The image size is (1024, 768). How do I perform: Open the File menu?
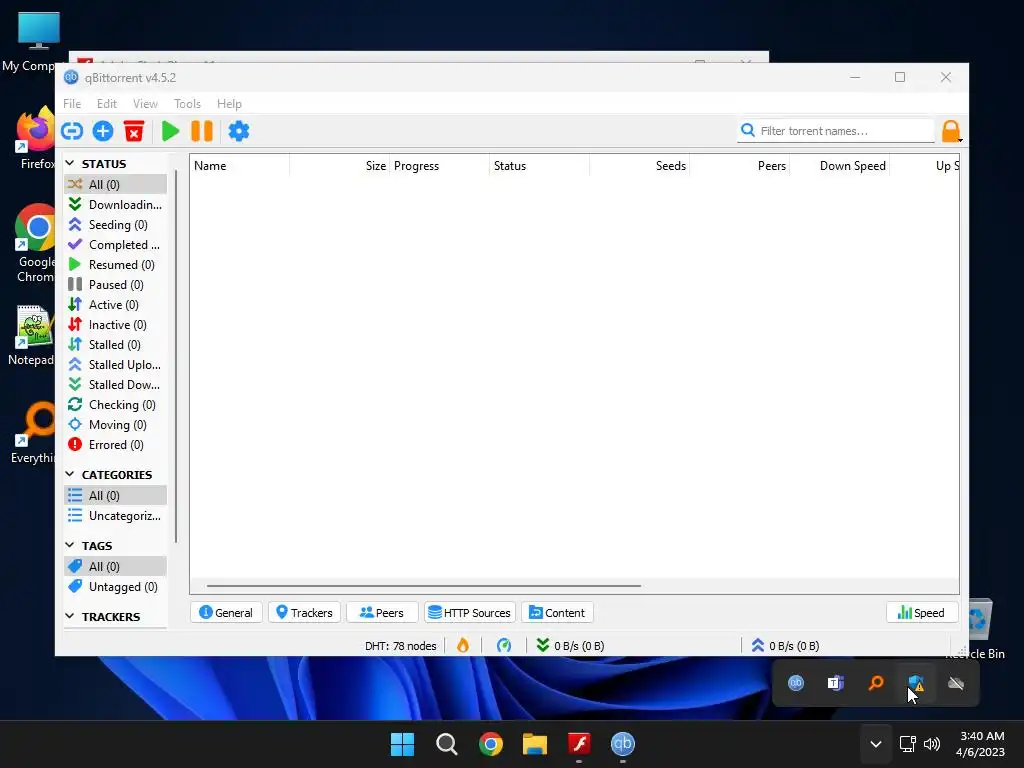(72, 104)
